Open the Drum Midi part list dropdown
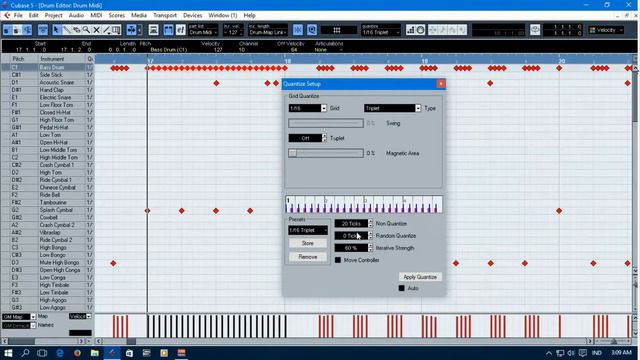This screenshot has width=640, height=360. [x=203, y=32]
